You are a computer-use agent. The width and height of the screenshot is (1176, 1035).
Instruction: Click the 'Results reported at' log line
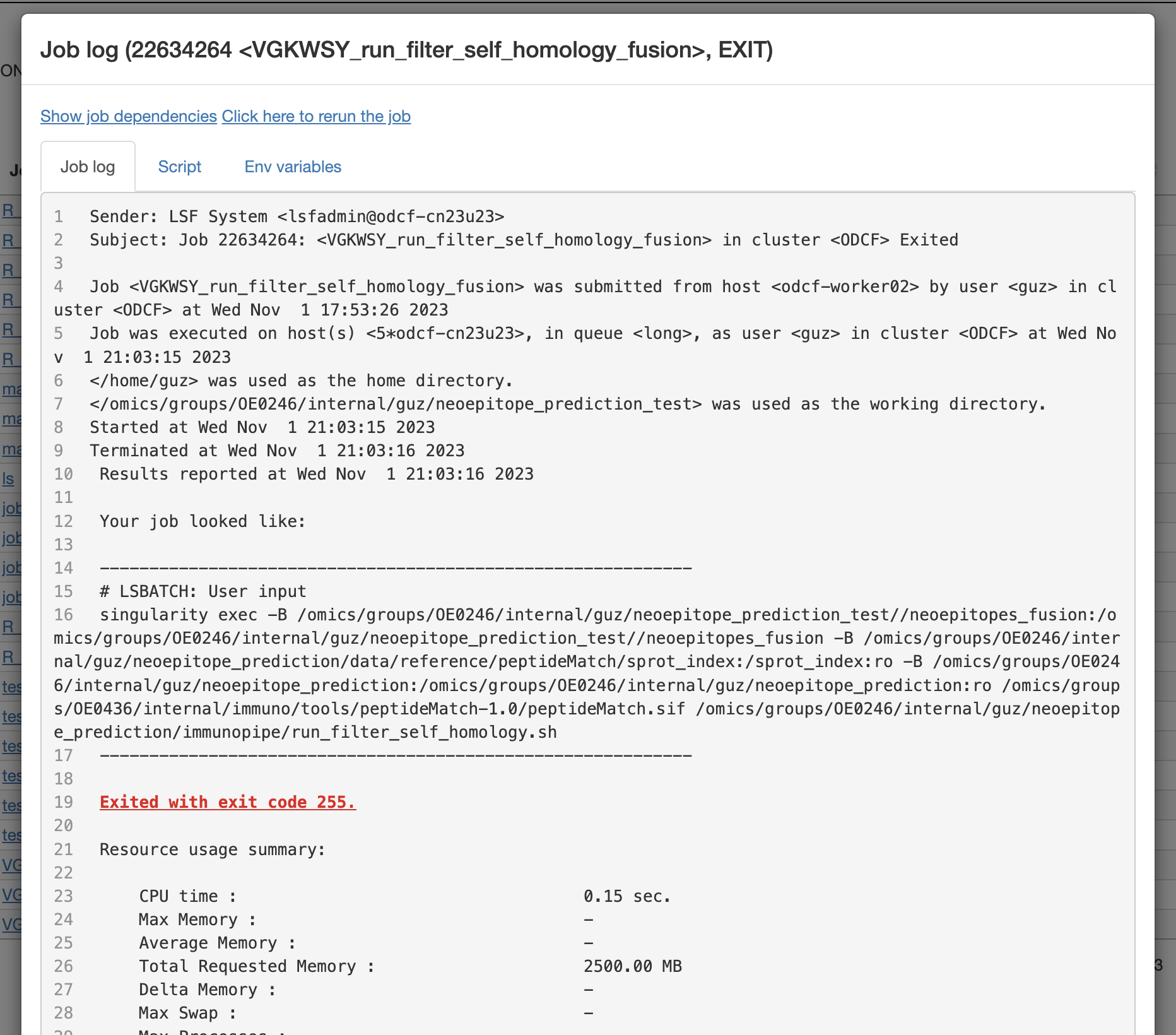click(317, 474)
